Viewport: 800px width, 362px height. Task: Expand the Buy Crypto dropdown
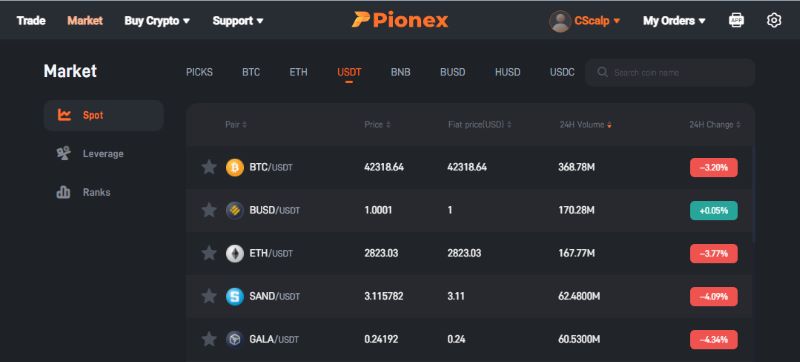pos(157,21)
